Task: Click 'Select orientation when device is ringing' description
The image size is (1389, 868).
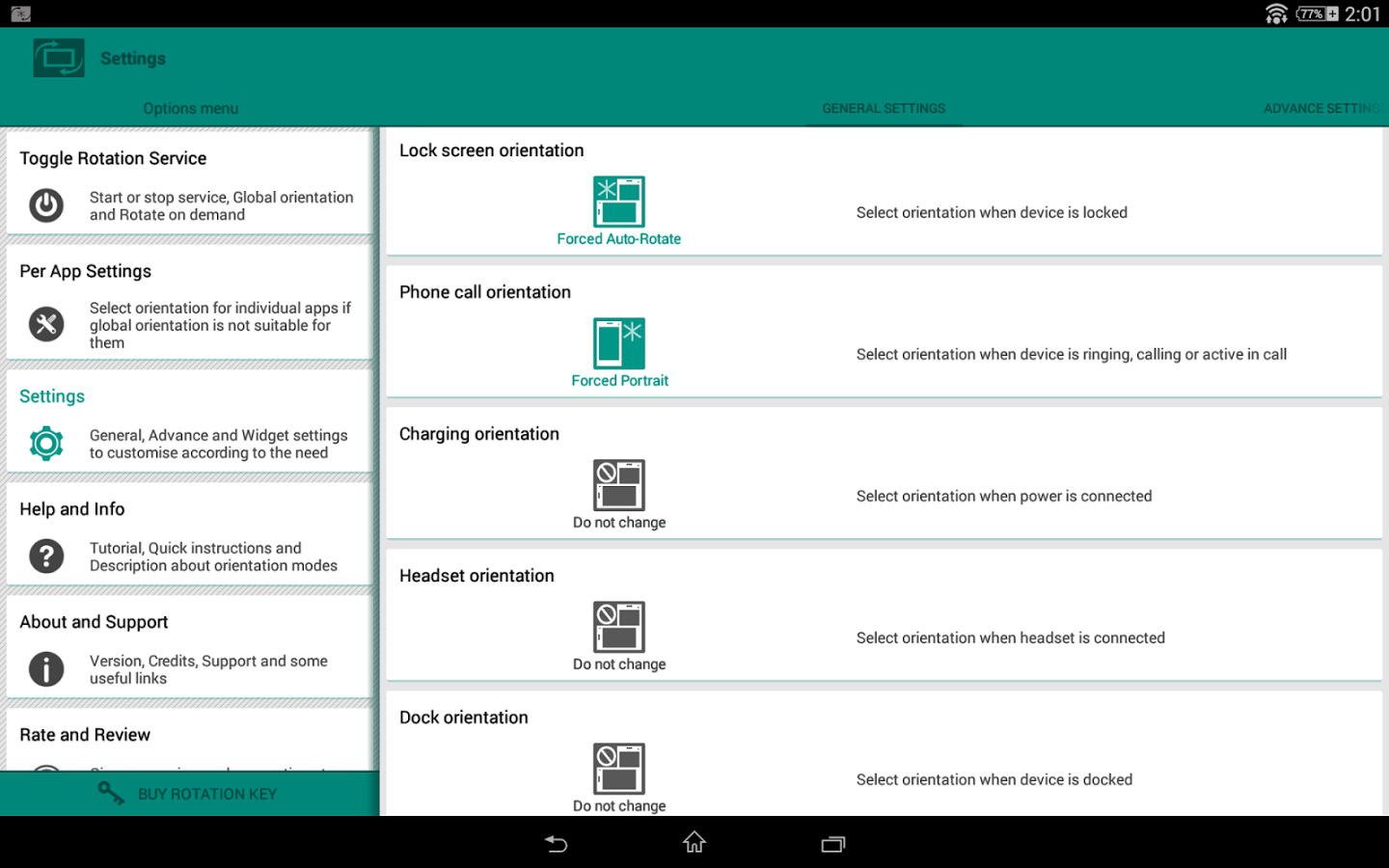Action: 1072,354
